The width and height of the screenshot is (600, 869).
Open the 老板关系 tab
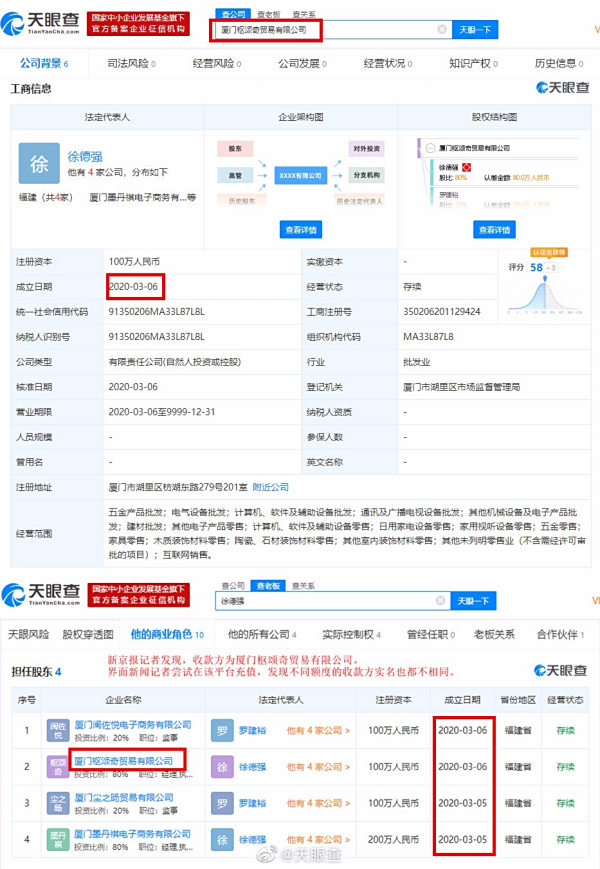tap(494, 634)
